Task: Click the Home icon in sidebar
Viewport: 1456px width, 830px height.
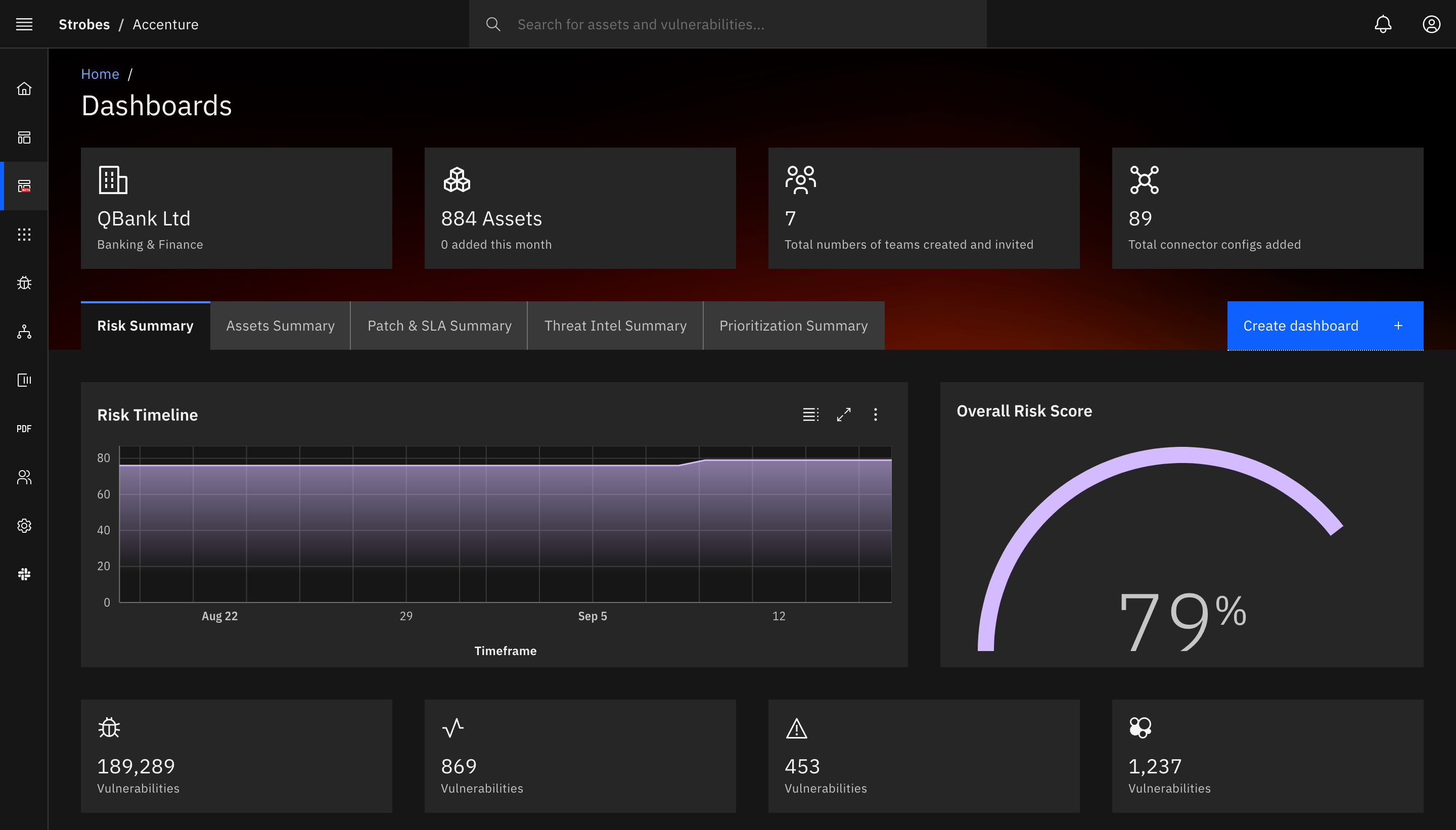Action: coord(24,89)
